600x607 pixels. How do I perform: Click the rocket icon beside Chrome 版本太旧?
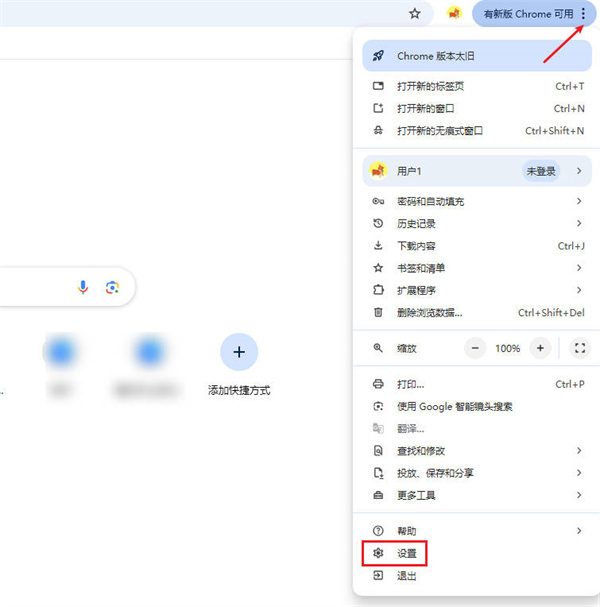pos(378,56)
